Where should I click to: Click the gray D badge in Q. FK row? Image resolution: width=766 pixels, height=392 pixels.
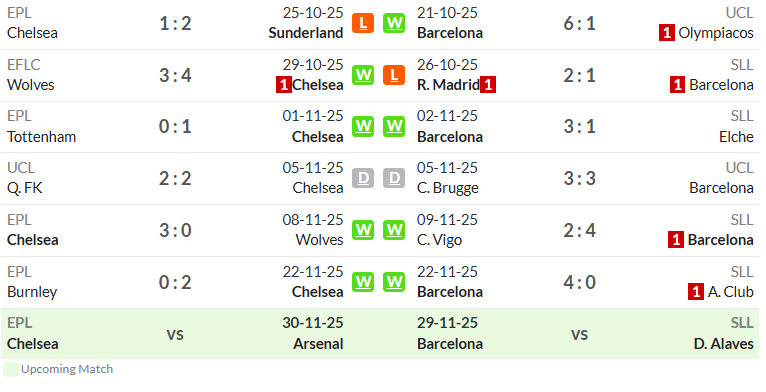click(363, 178)
